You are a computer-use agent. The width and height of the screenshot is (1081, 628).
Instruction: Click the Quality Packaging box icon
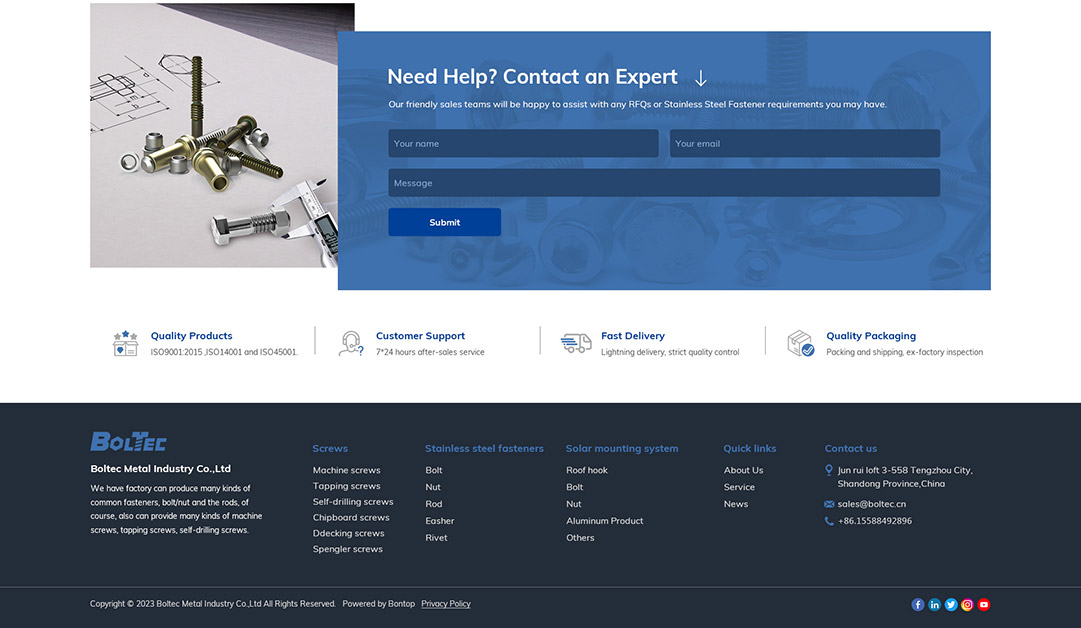(x=800, y=343)
